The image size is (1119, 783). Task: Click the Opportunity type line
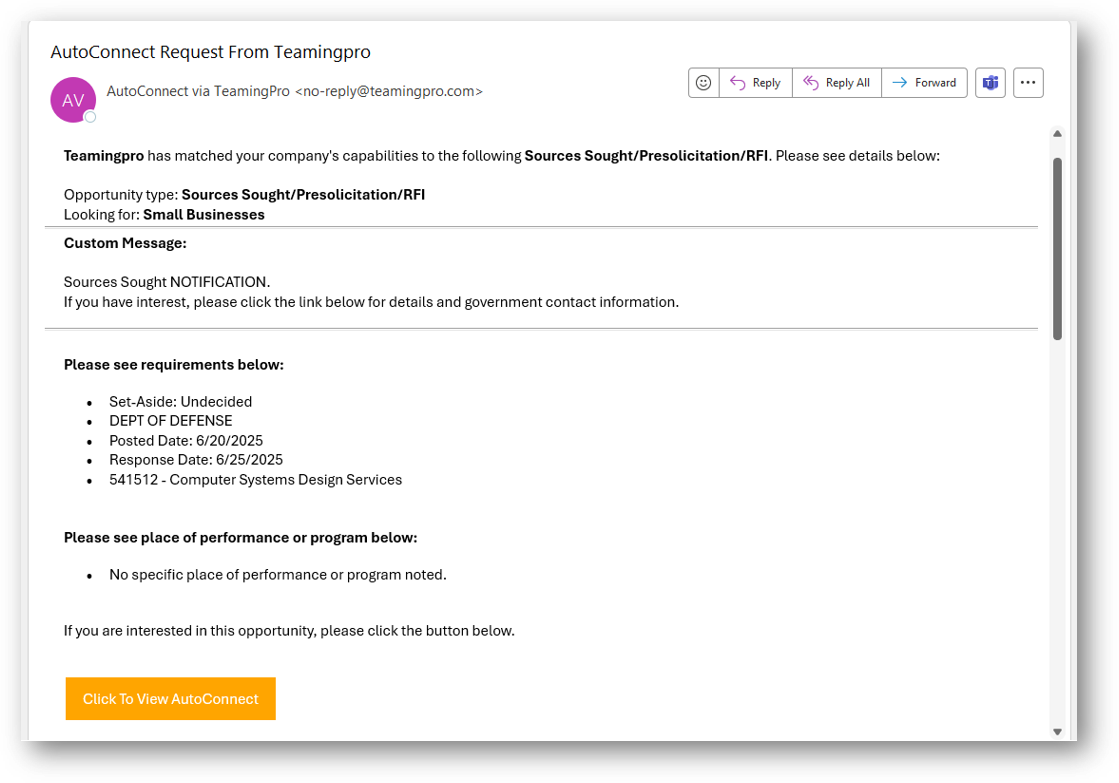pyautogui.click(x=244, y=195)
